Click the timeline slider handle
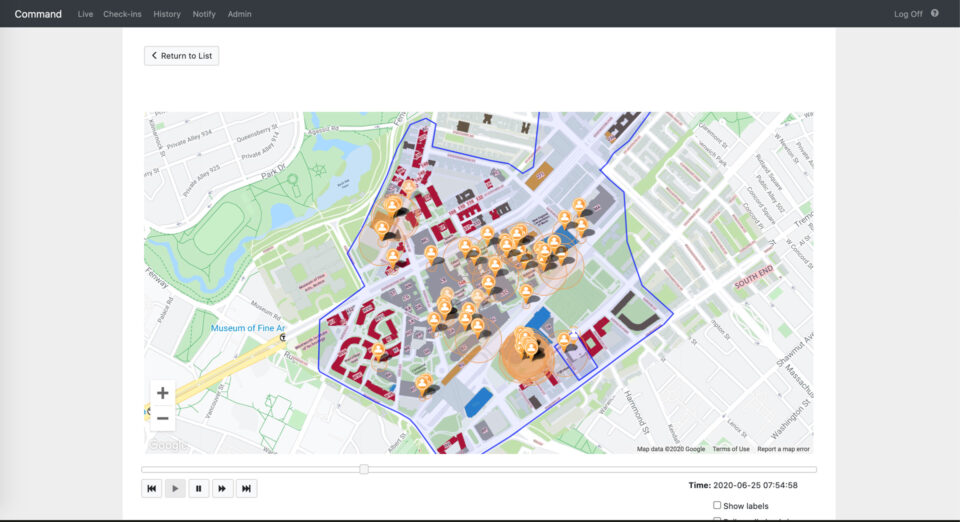Screen dimensions: 960x522 pos(364,469)
